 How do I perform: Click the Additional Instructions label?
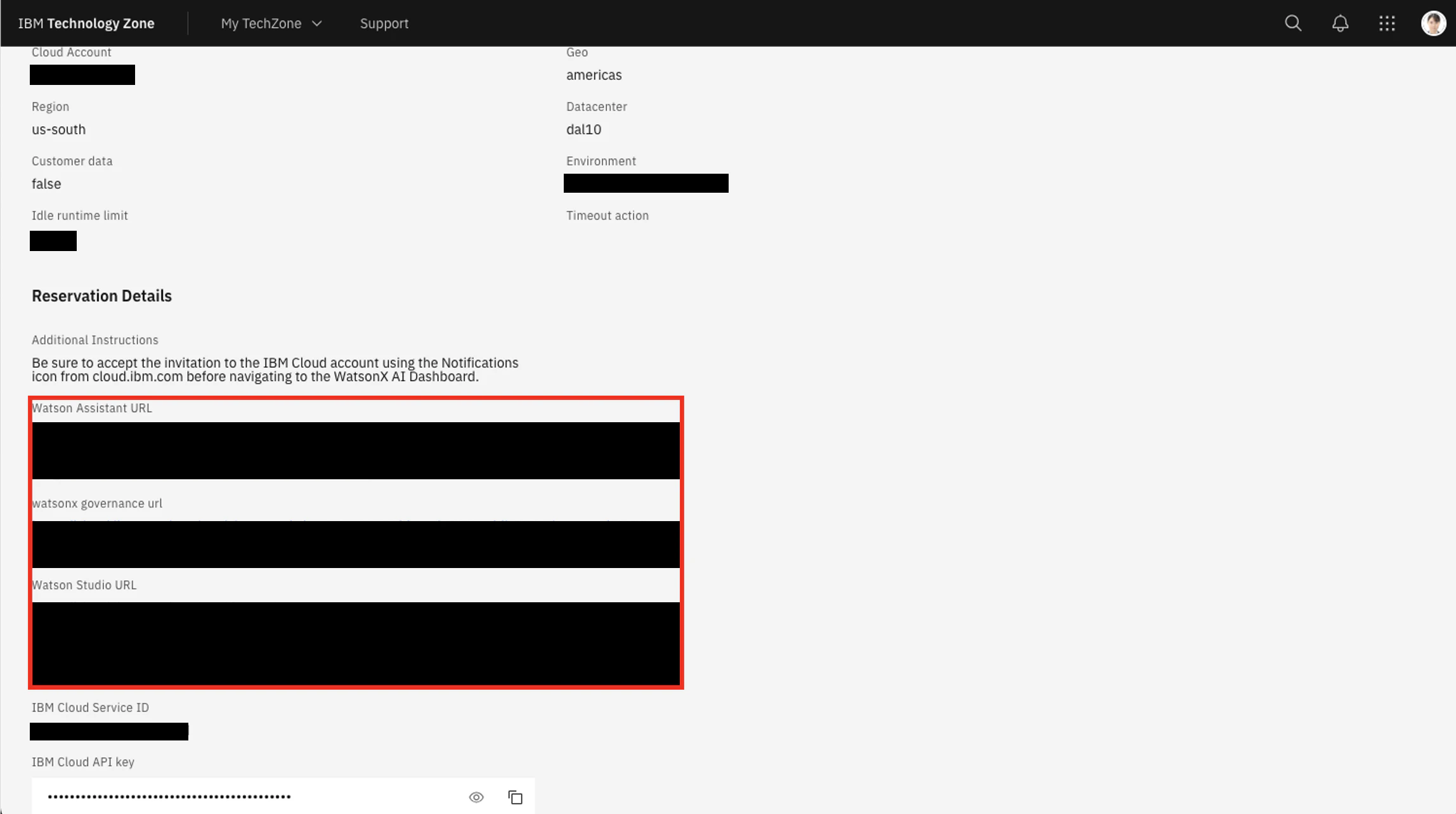[x=95, y=340]
